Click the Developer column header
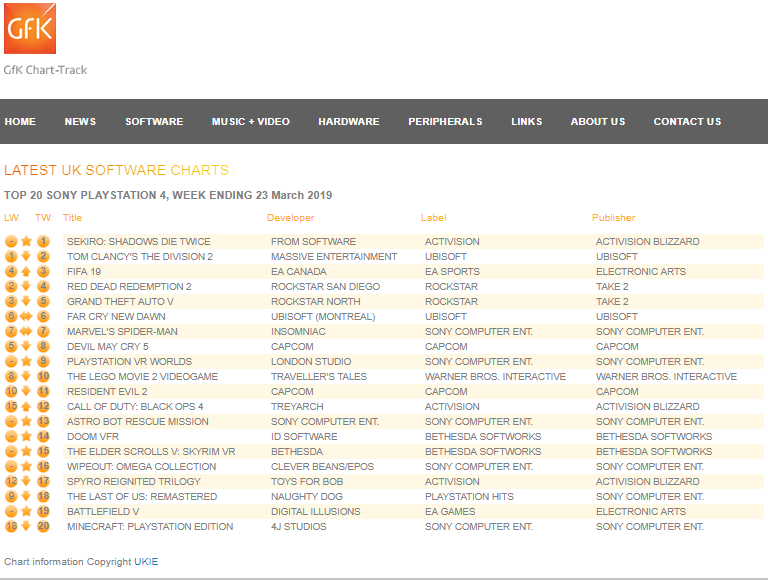 (290, 218)
